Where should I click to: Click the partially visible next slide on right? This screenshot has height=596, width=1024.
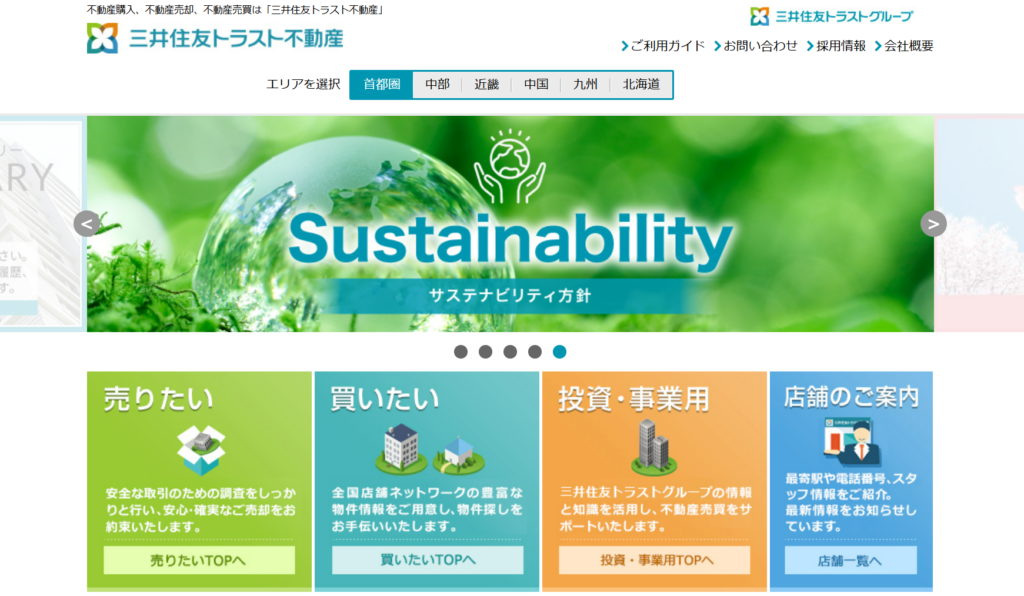[980, 224]
